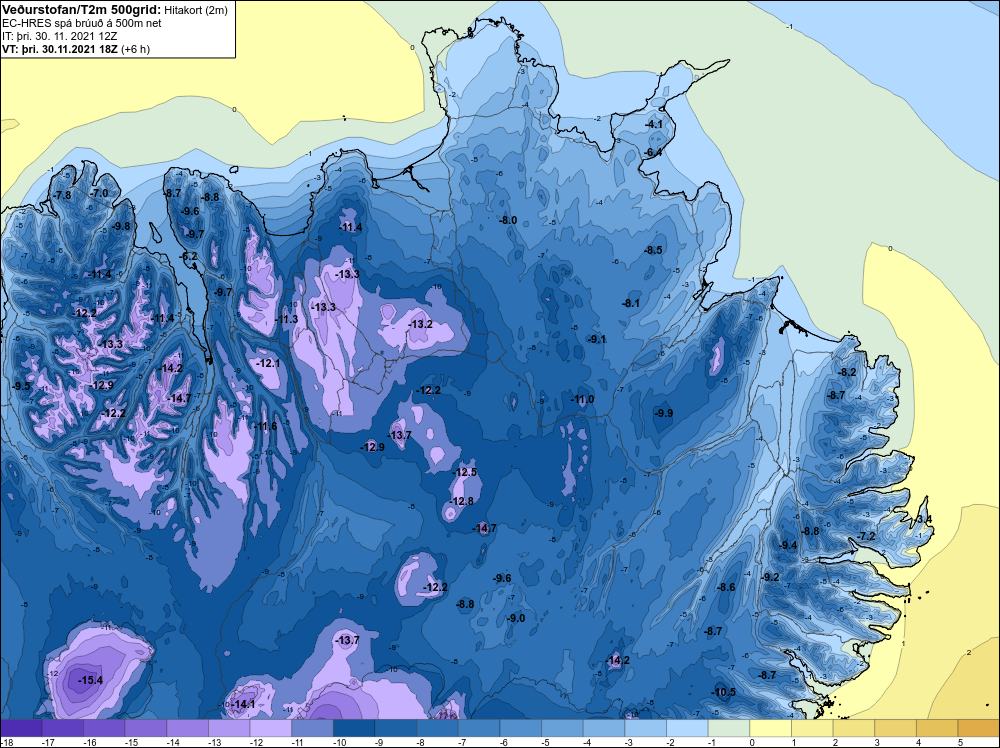Select the -8.6 temperature label
The image size is (1000, 748).
tap(726, 587)
